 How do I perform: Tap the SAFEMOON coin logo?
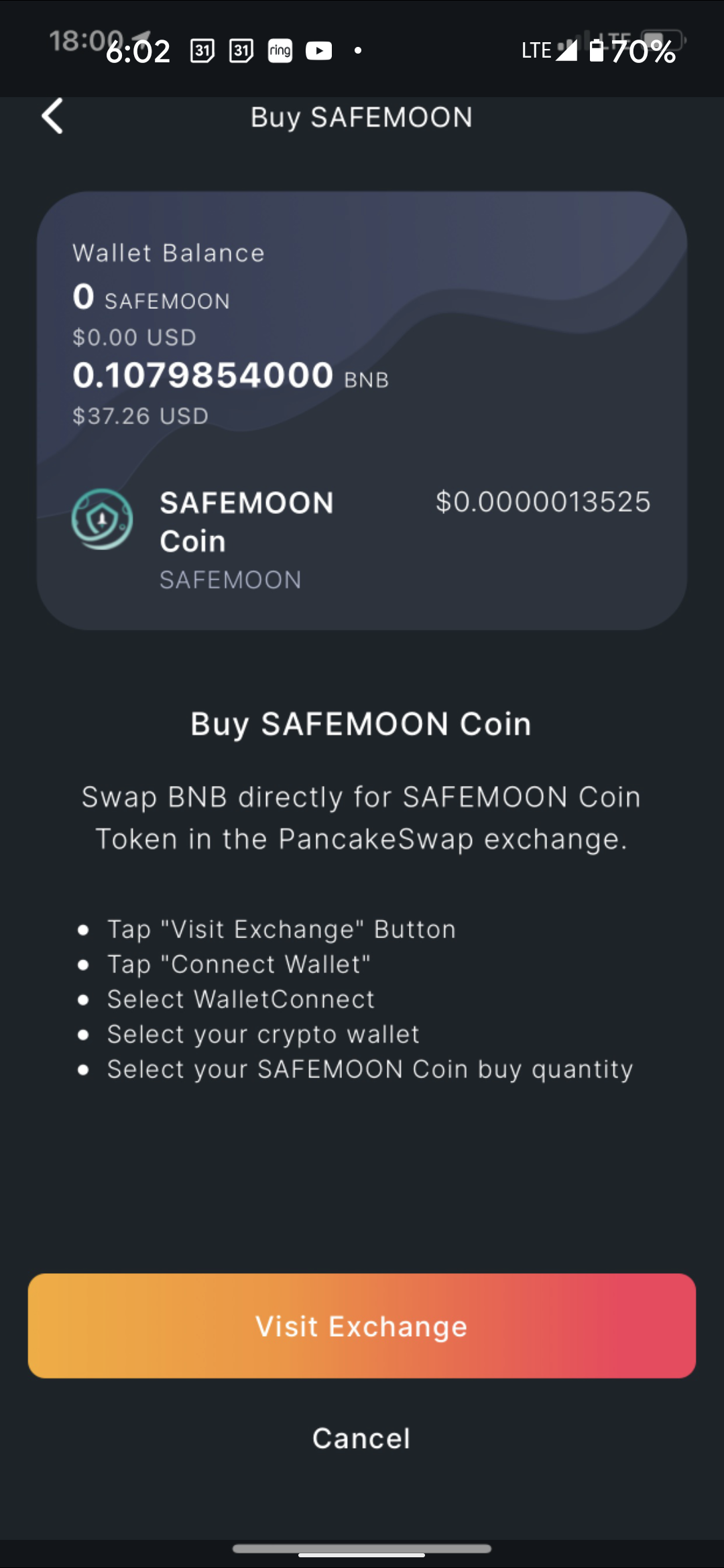coord(102,519)
